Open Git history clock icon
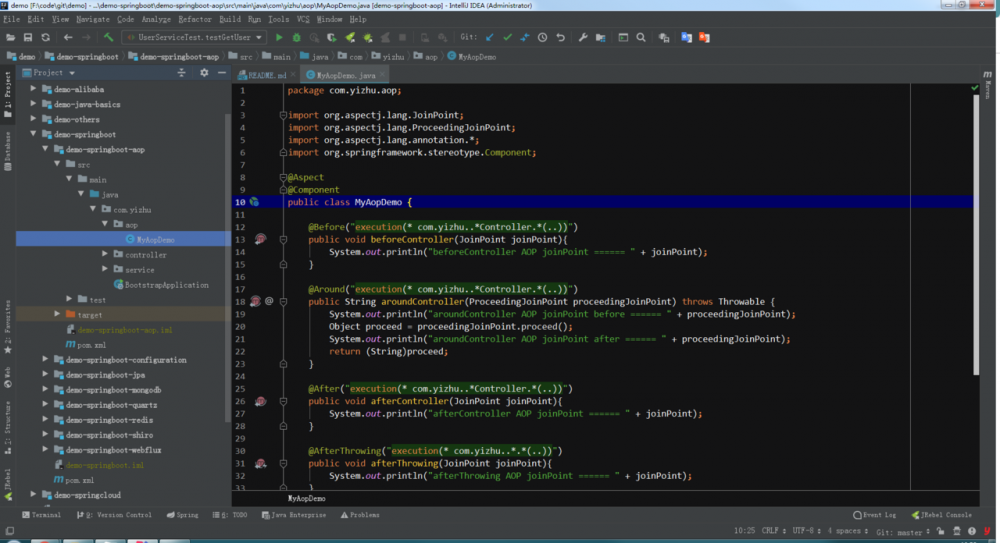Viewport: 1000px width, 543px height. [x=543, y=37]
